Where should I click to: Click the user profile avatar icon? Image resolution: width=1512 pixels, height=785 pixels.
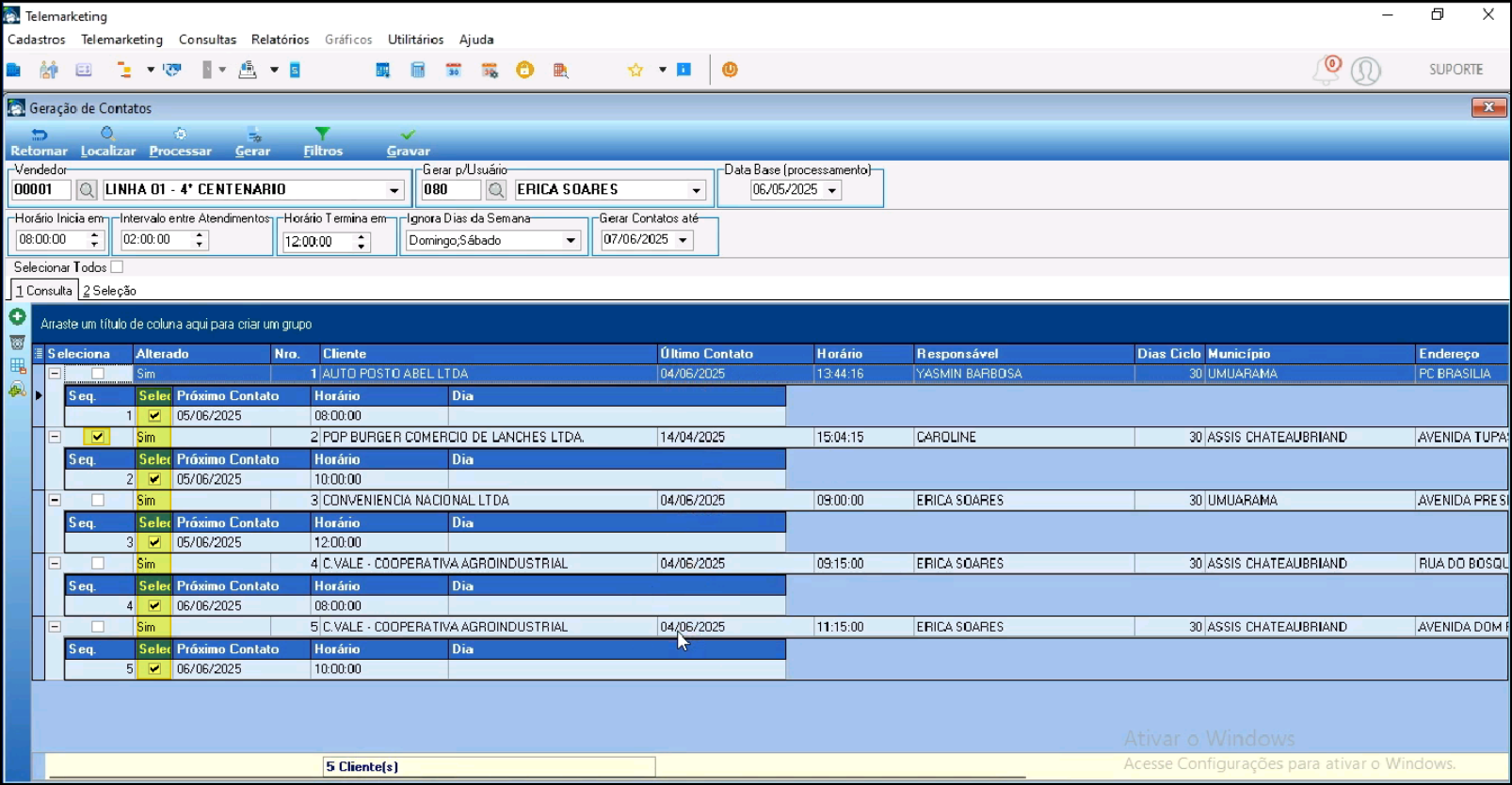click(x=1366, y=71)
